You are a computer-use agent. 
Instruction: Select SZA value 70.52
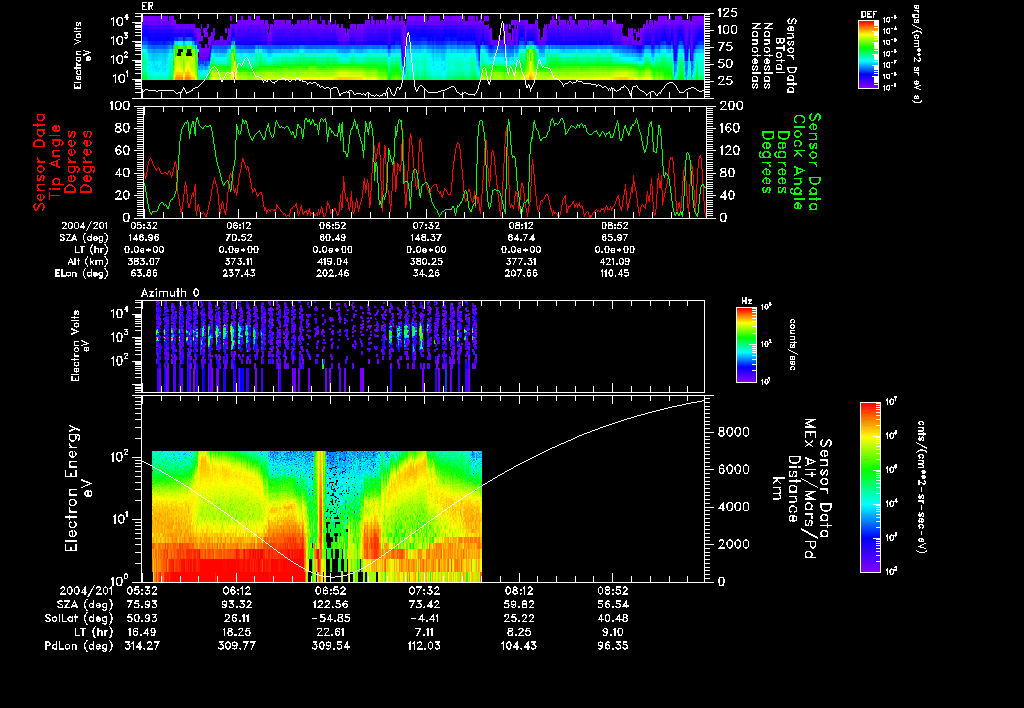tap(239, 238)
